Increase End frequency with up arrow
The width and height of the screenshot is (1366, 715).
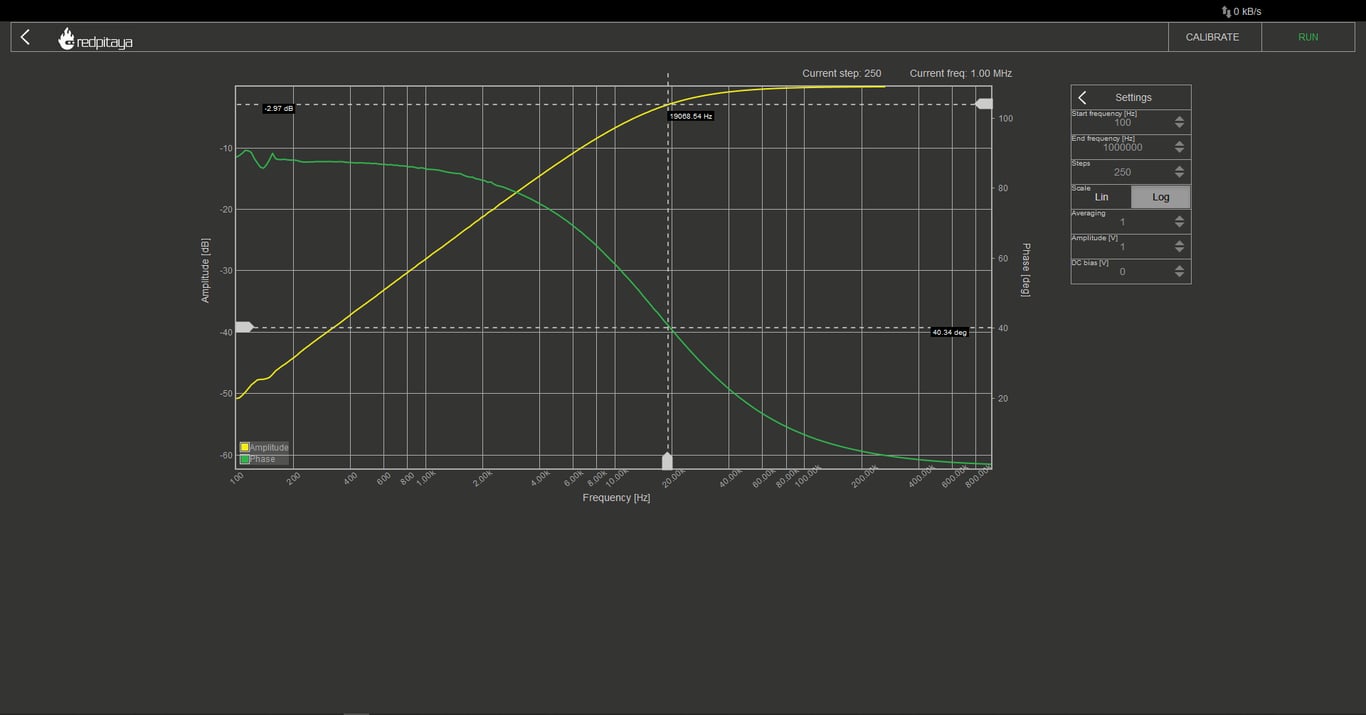[x=1179, y=143]
